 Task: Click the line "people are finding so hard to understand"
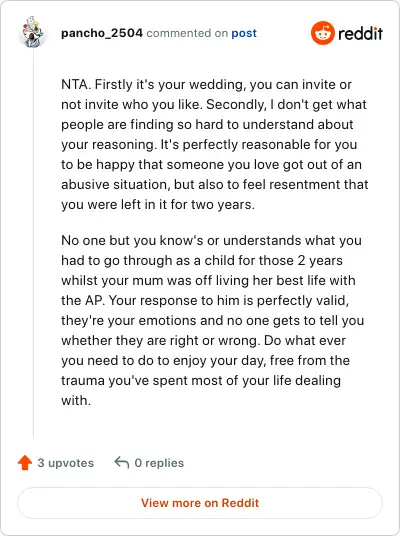[207, 124]
